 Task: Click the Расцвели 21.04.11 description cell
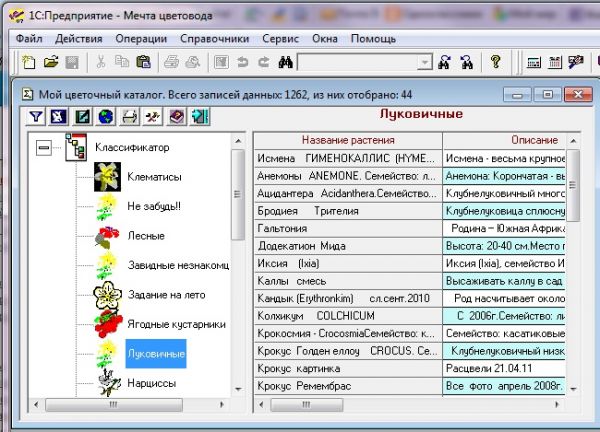(504, 368)
